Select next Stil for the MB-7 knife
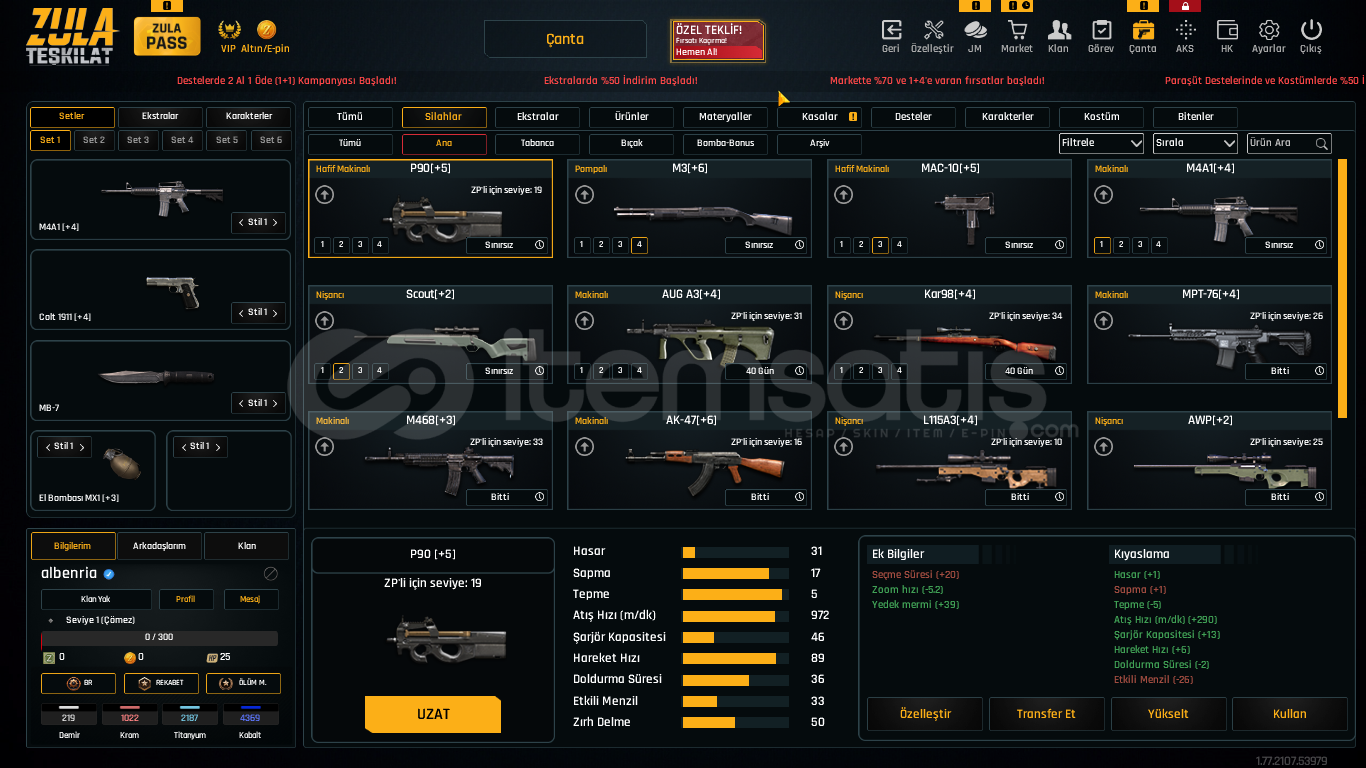This screenshot has width=1366, height=768. [x=275, y=403]
